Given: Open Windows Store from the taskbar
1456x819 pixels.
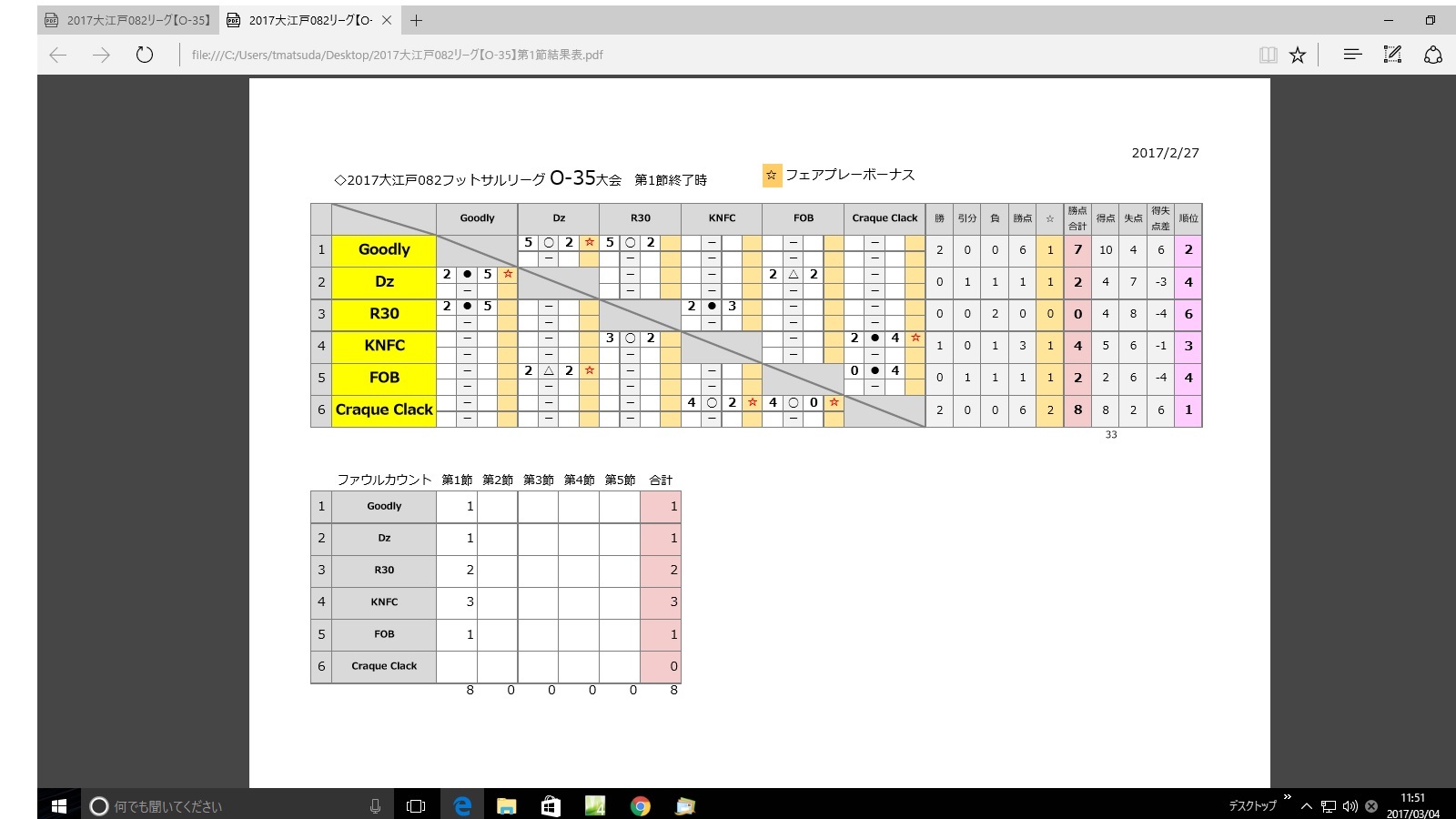Looking at the screenshot, I should click(551, 805).
